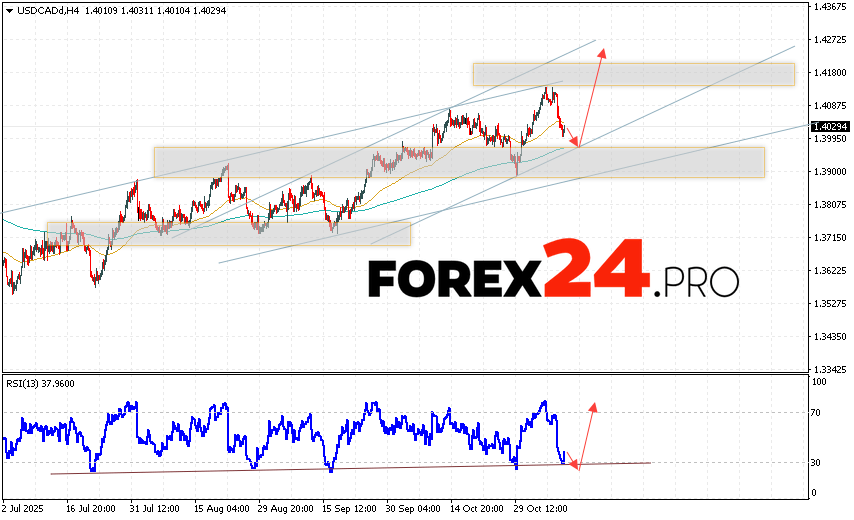The image size is (854, 520).
Task: Click the RSI 70 level axis label
Action: click(x=819, y=412)
